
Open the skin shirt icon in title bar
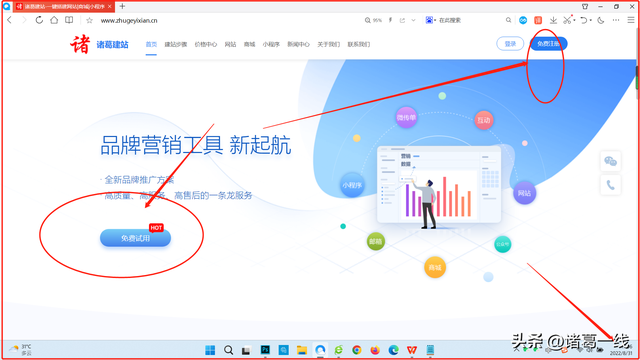585,7
